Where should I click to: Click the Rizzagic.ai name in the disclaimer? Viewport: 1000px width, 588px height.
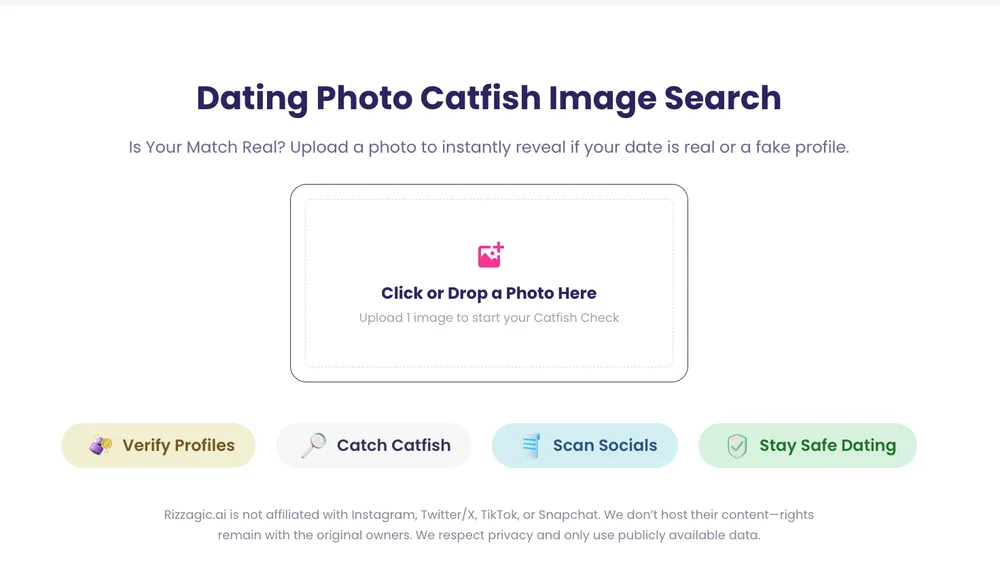[200, 515]
